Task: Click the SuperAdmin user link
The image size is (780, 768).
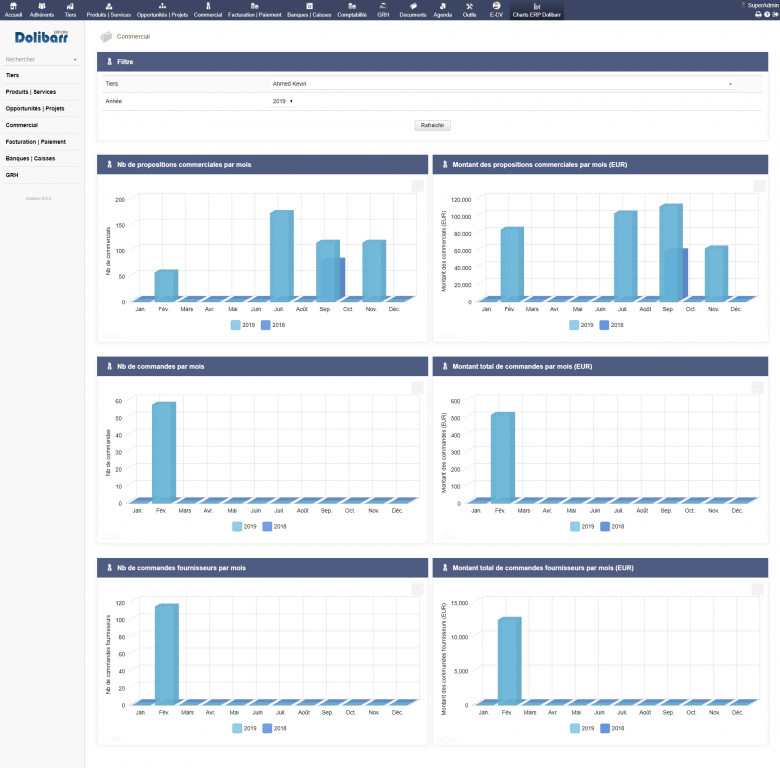Action: [x=762, y=5]
